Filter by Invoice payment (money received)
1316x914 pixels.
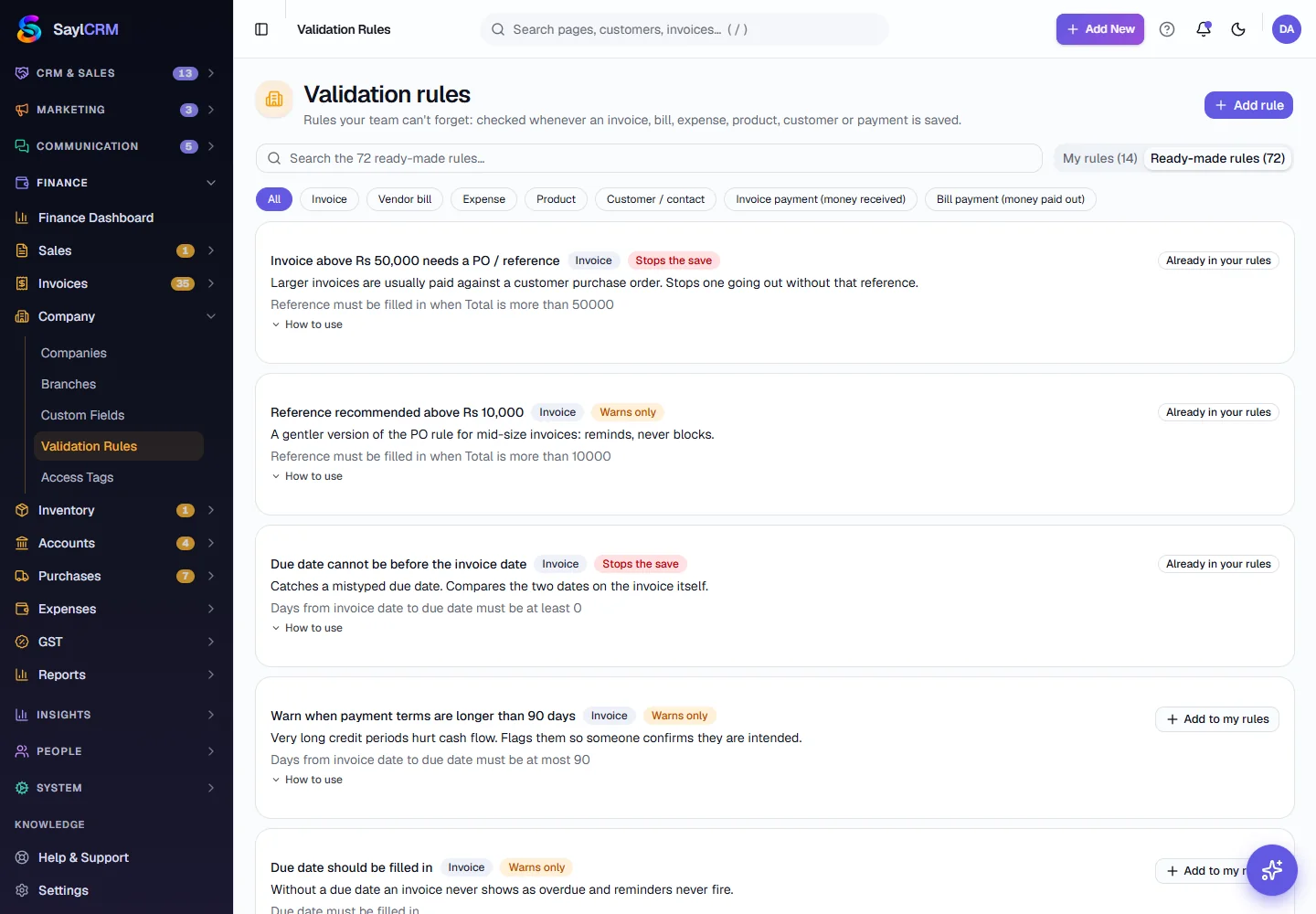(x=821, y=199)
